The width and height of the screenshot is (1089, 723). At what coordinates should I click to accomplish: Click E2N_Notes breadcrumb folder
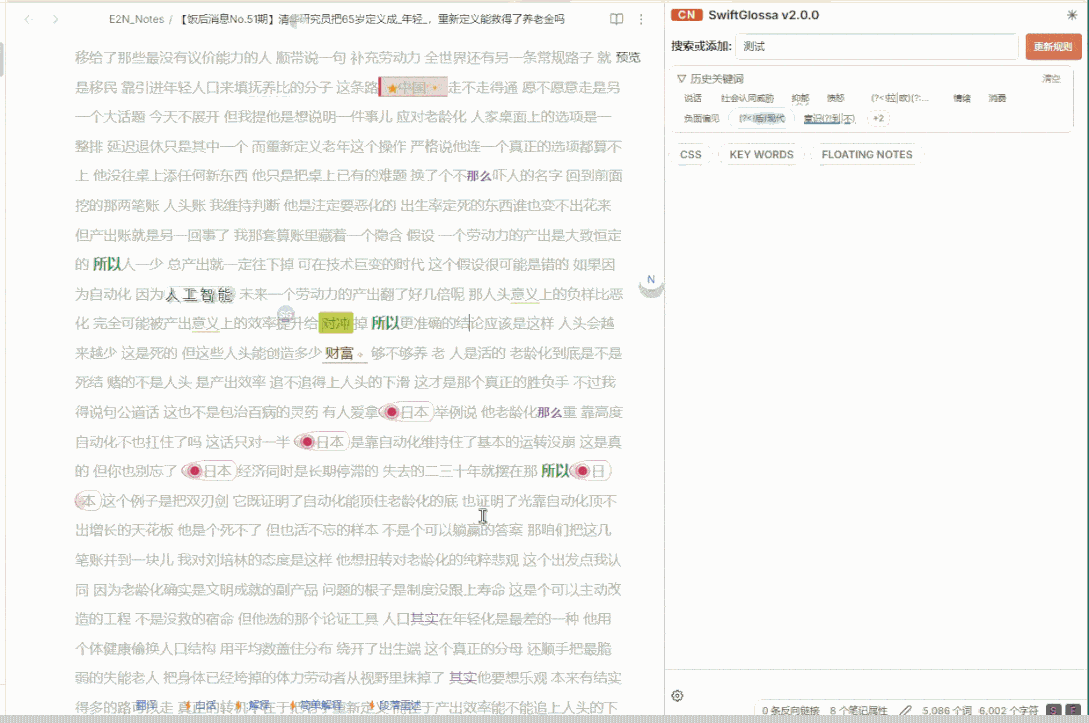(x=136, y=19)
